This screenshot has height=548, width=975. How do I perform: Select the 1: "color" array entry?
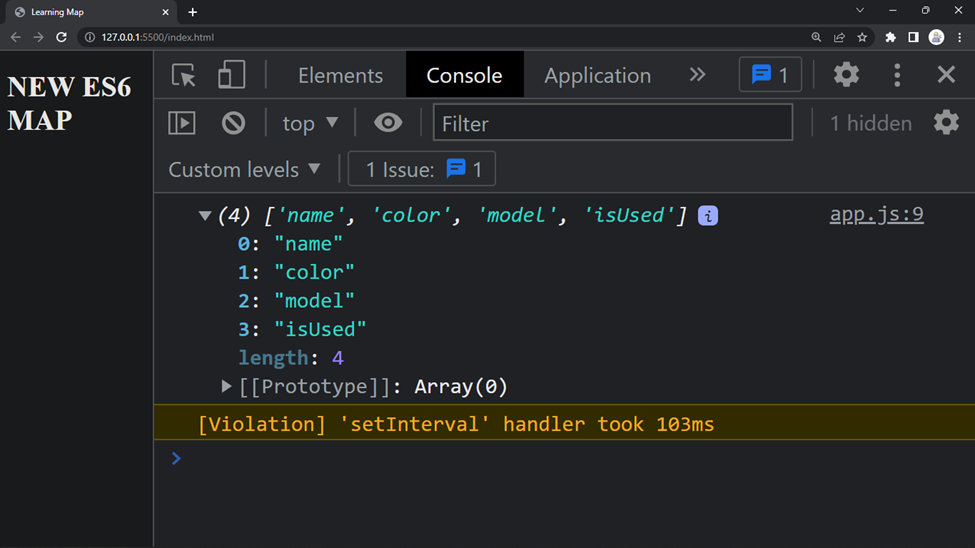tap(296, 272)
